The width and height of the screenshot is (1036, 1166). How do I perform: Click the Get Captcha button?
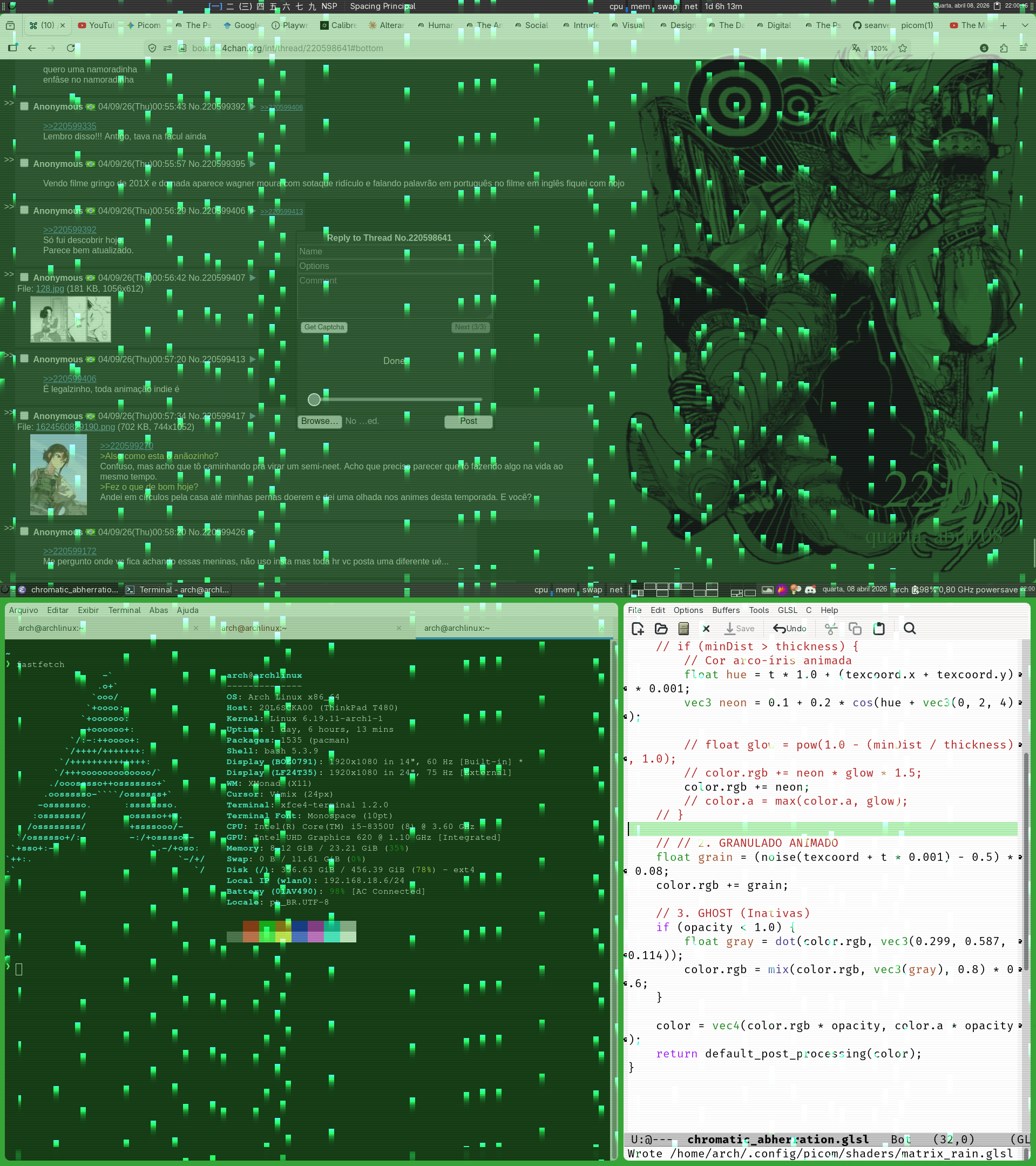click(324, 327)
